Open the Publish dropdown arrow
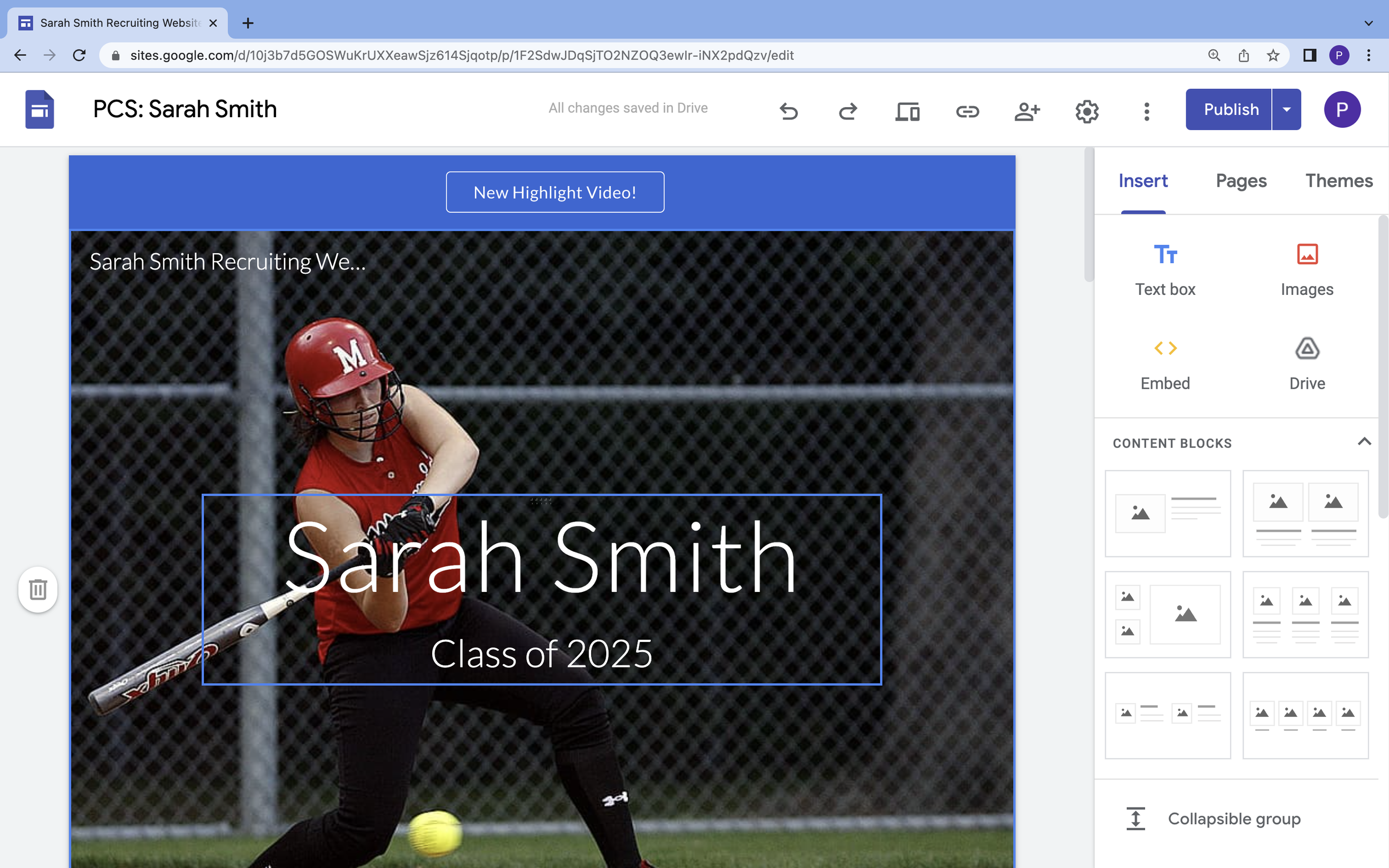Image resolution: width=1389 pixels, height=868 pixels. click(x=1287, y=109)
